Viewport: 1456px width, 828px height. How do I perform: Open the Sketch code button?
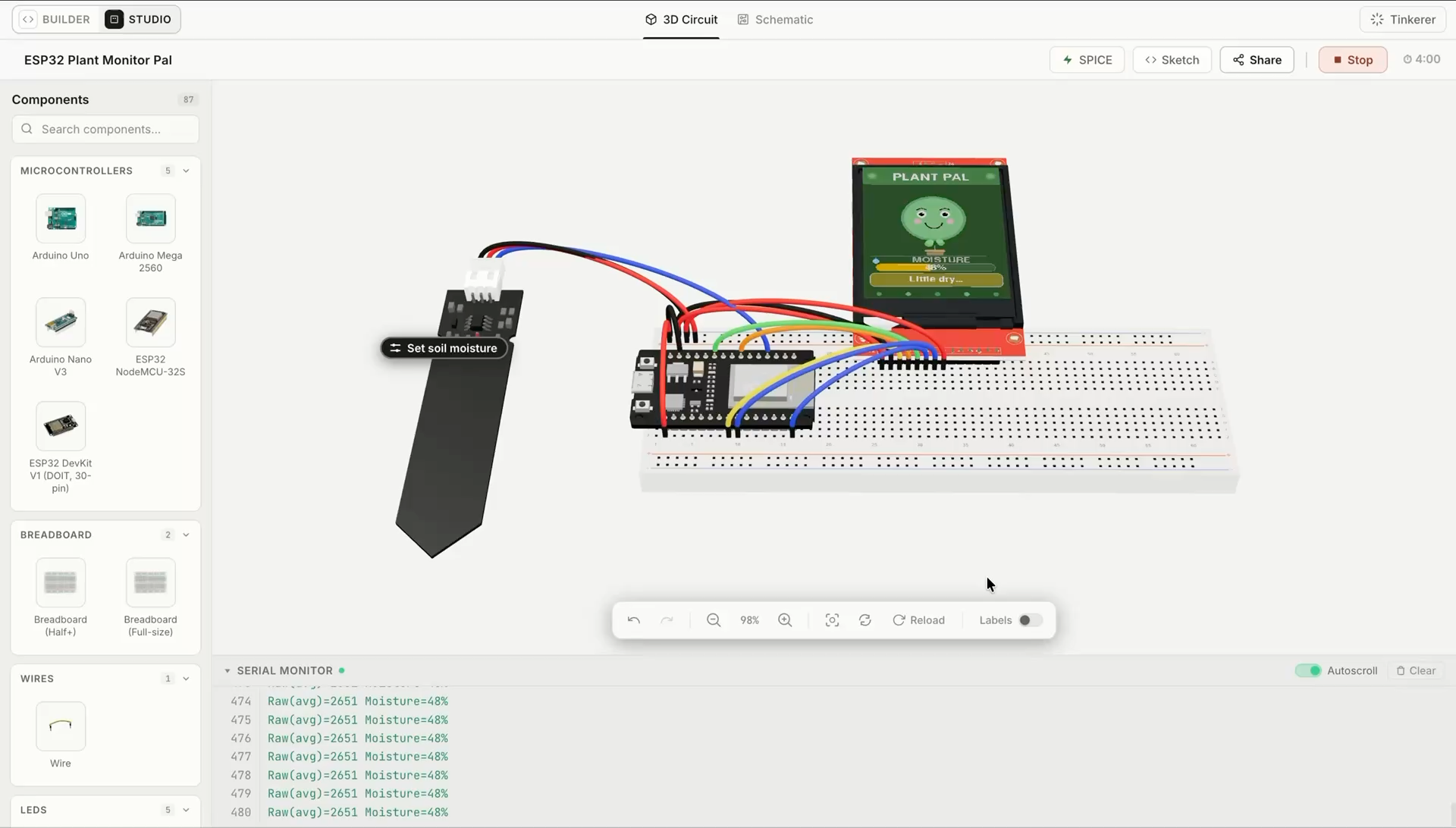click(x=1172, y=60)
